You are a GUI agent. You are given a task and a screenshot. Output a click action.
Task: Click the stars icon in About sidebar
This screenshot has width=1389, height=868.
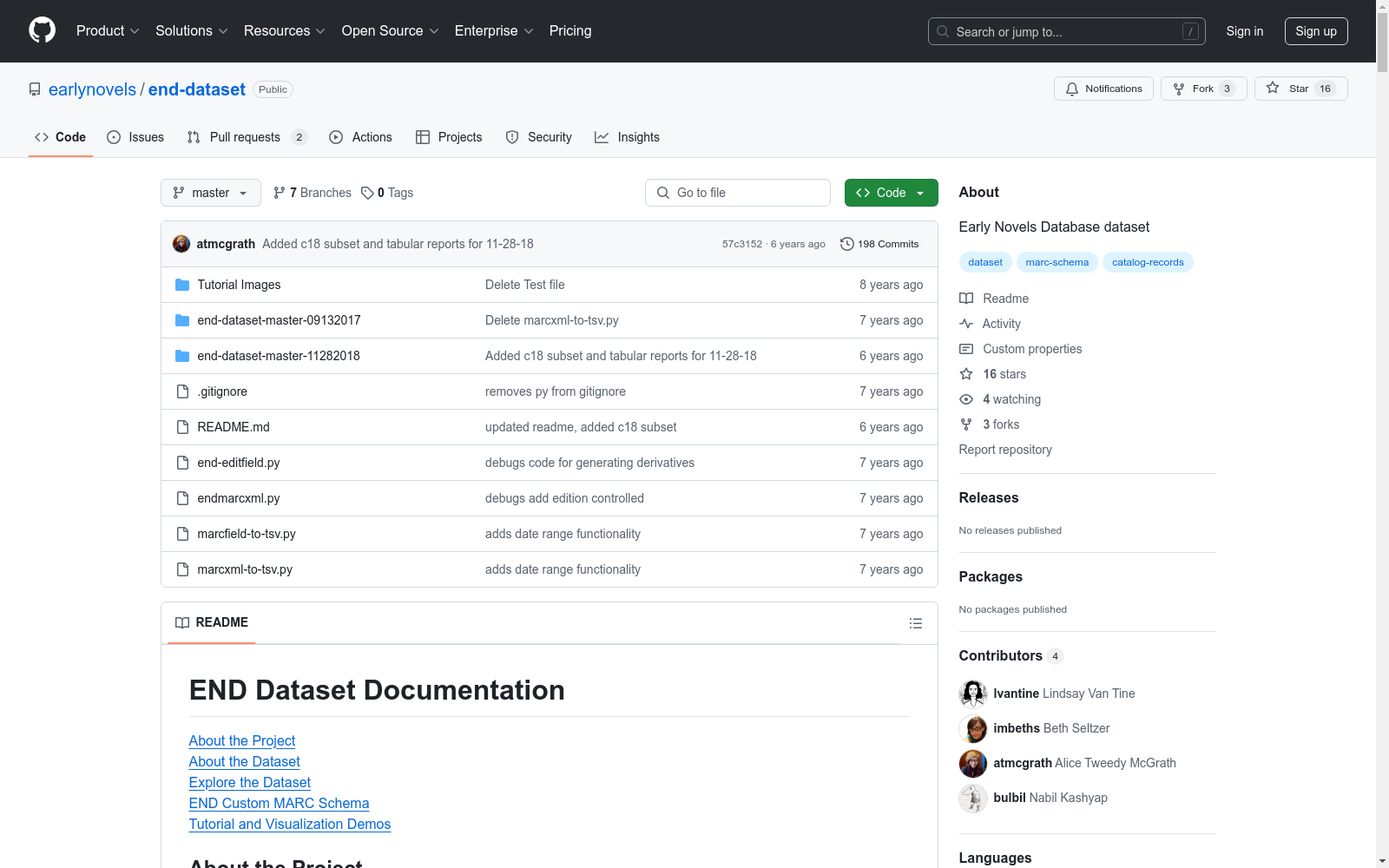click(966, 374)
